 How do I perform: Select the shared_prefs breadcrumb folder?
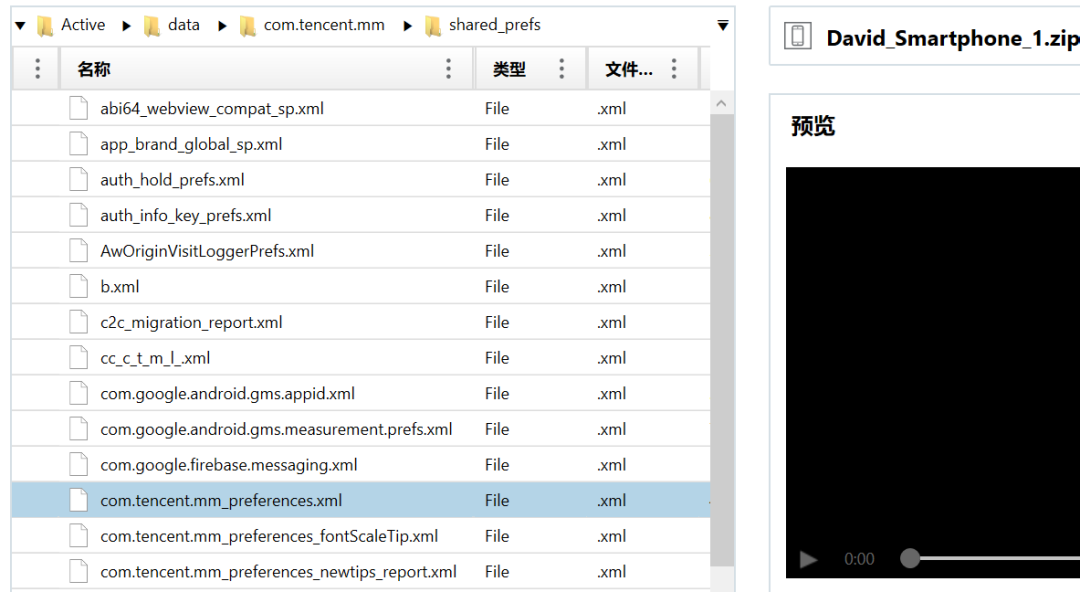coord(483,25)
